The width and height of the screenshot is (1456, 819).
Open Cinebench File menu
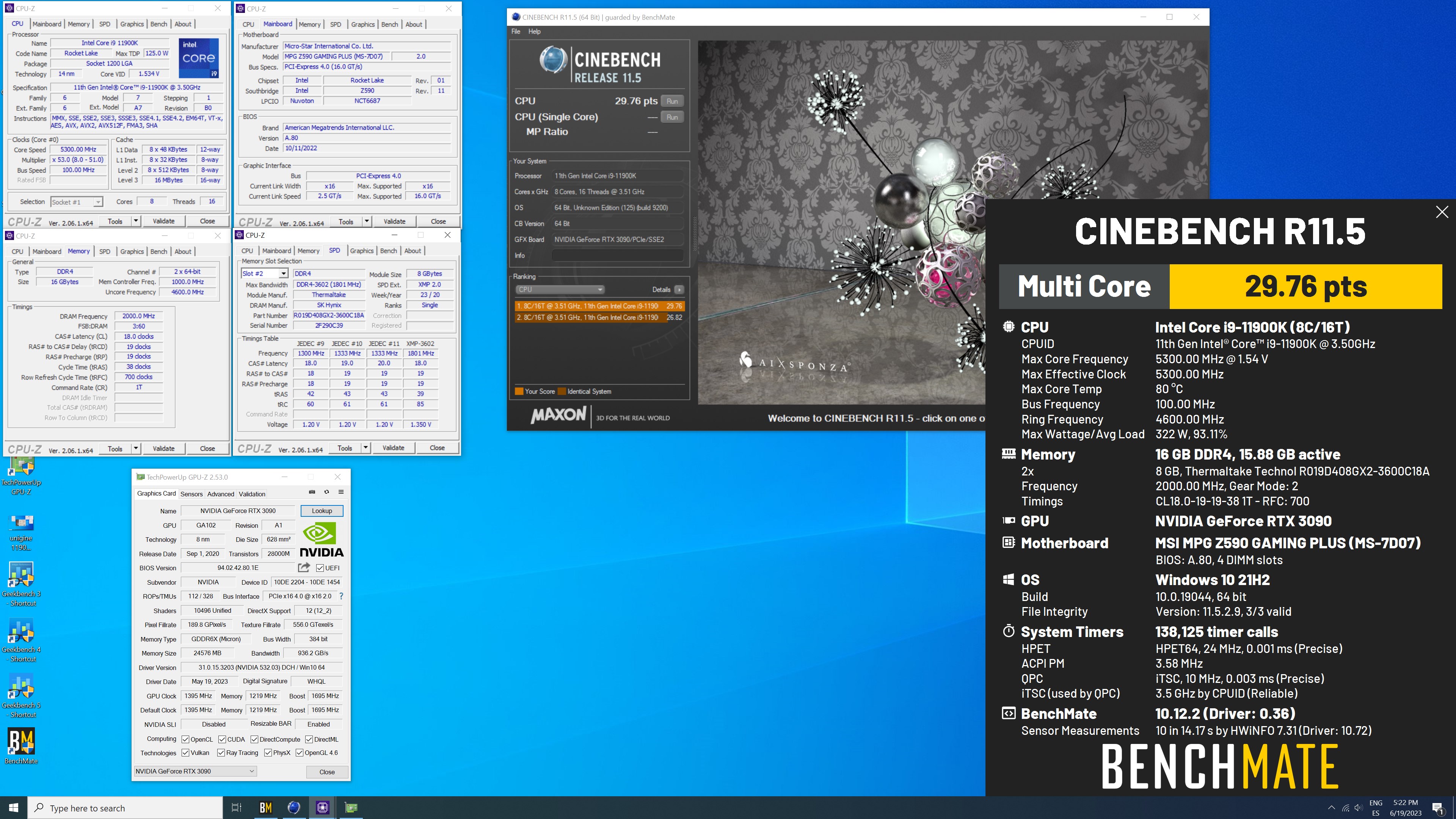pyautogui.click(x=516, y=31)
